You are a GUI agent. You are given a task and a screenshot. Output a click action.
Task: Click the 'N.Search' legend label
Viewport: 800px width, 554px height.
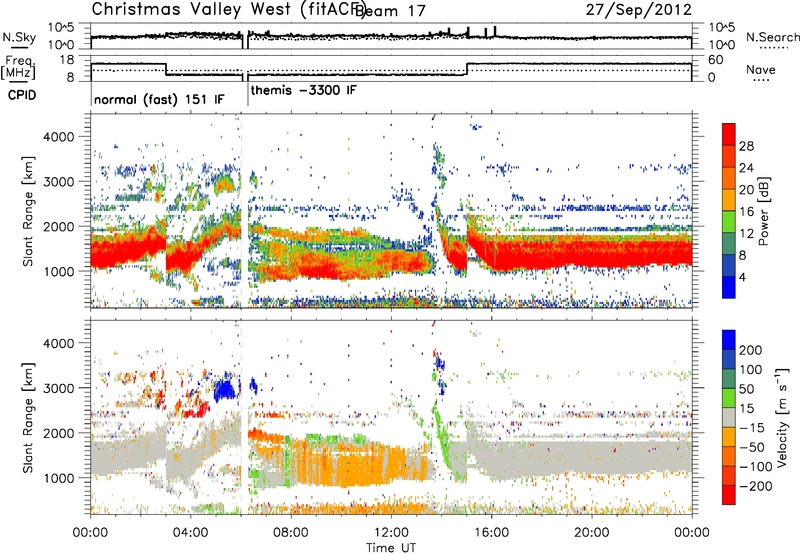pos(773,37)
